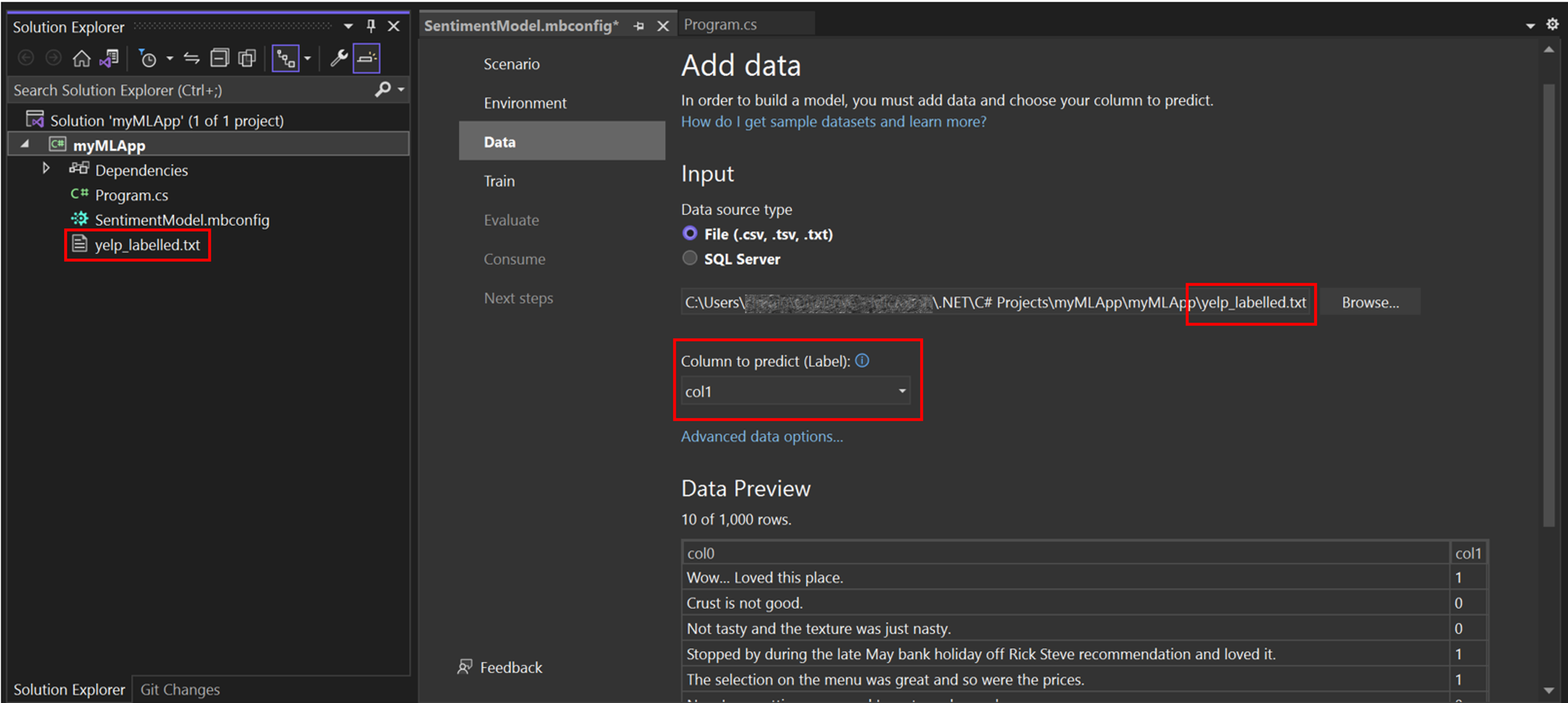
Task: Open the Advanced data options link
Action: [x=762, y=436]
